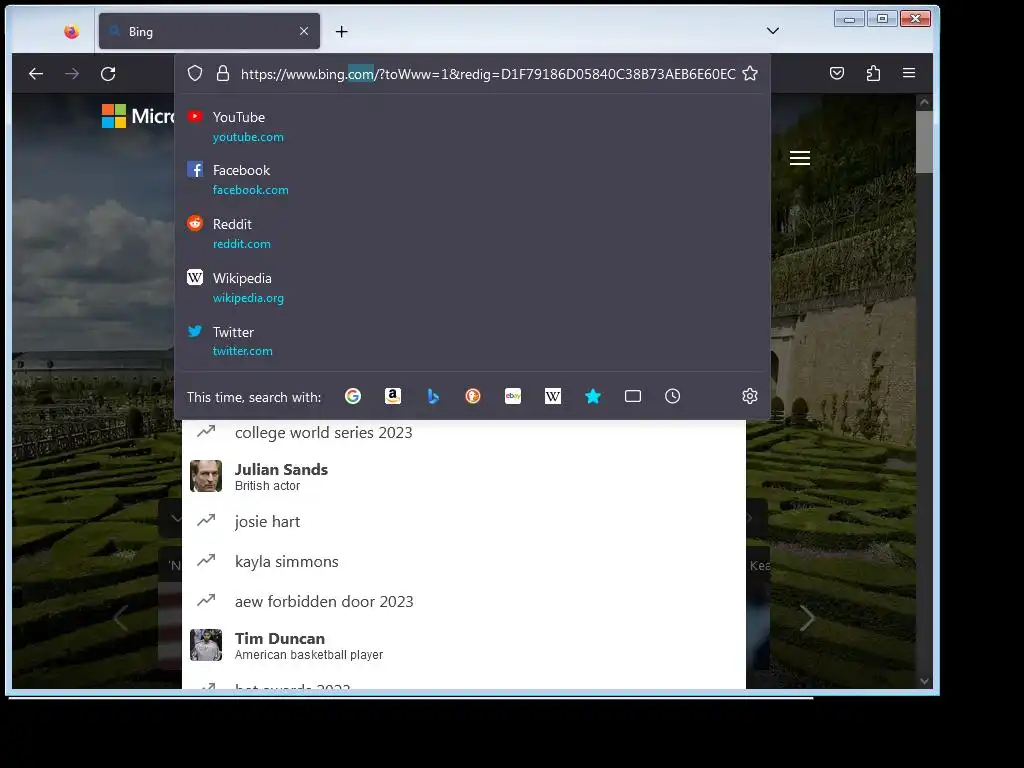Search this time with Wikipedia icon
This screenshot has width=1024, height=768.
click(552, 396)
